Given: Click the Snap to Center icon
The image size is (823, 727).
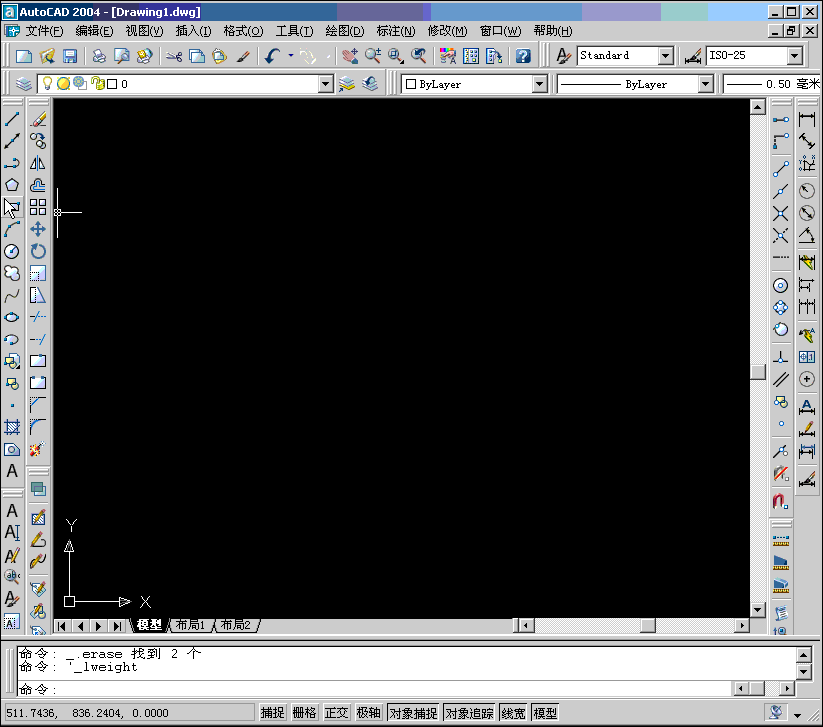Looking at the screenshot, I should pyautogui.click(x=780, y=286).
